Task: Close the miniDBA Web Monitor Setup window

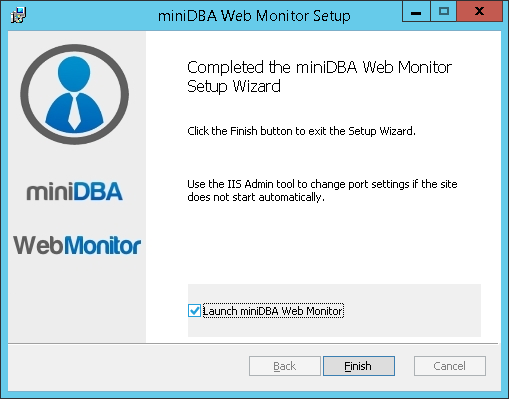Action: 480,12
